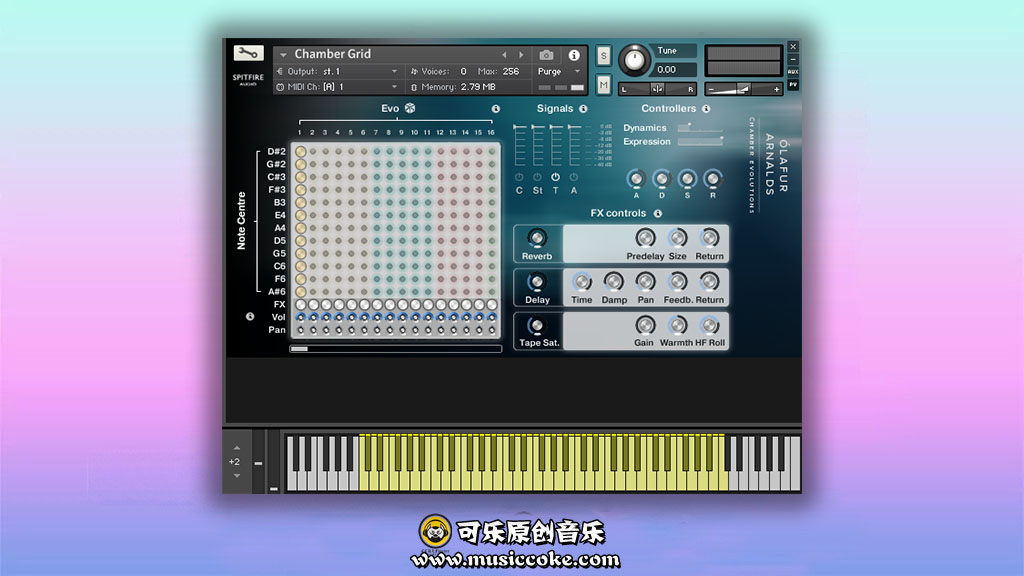The height and width of the screenshot is (576, 1024).
Task: Click the FX knob for Evo column 1
Action: [300, 305]
